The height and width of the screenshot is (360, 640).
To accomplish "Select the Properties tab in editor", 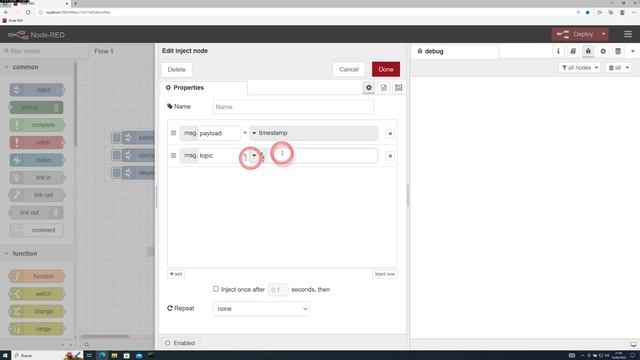I will (x=204, y=88).
